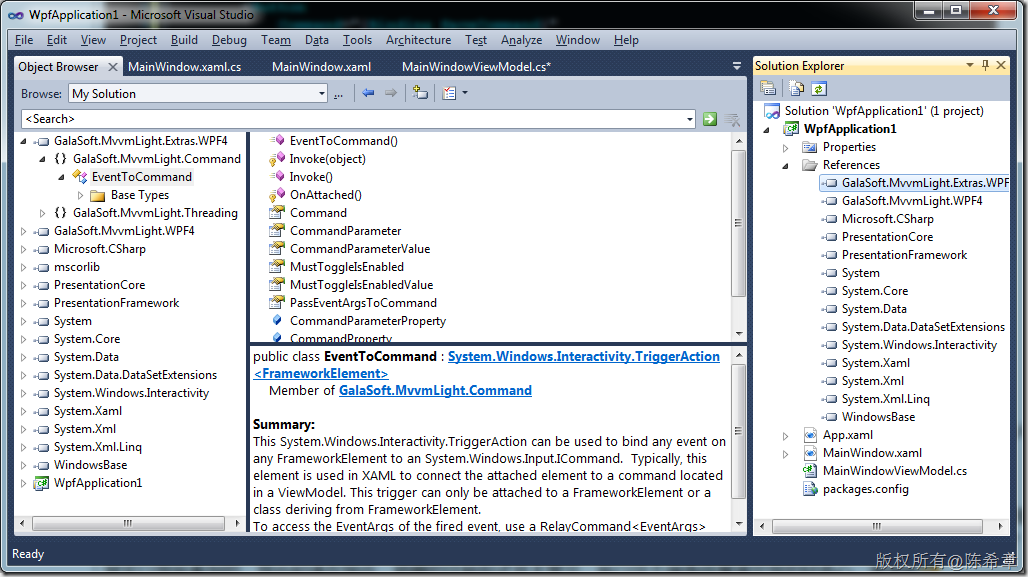This screenshot has height=577, width=1028.
Task: Select GalaSoft.MvvmLight.WPF4 reference in Solution Explorer
Action: click(x=912, y=201)
